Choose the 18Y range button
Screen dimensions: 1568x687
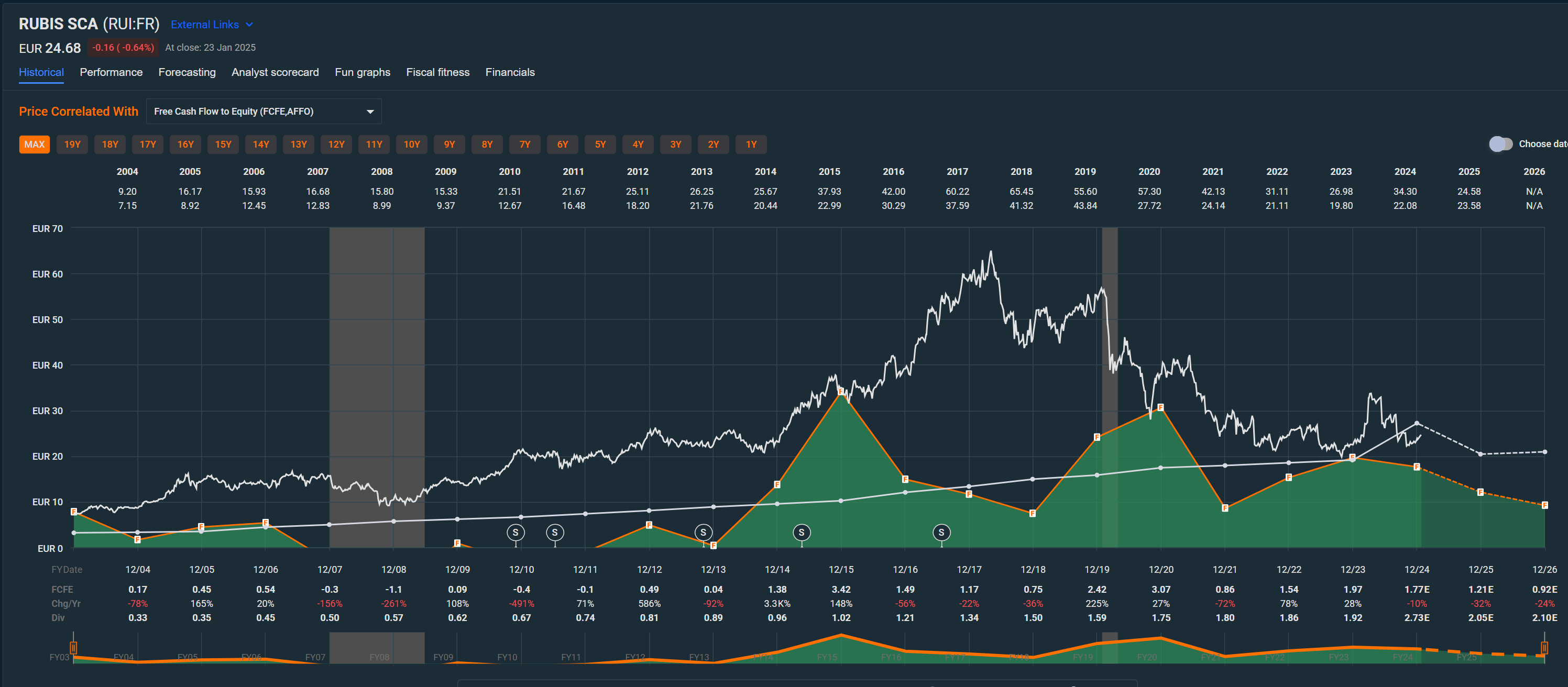point(110,144)
